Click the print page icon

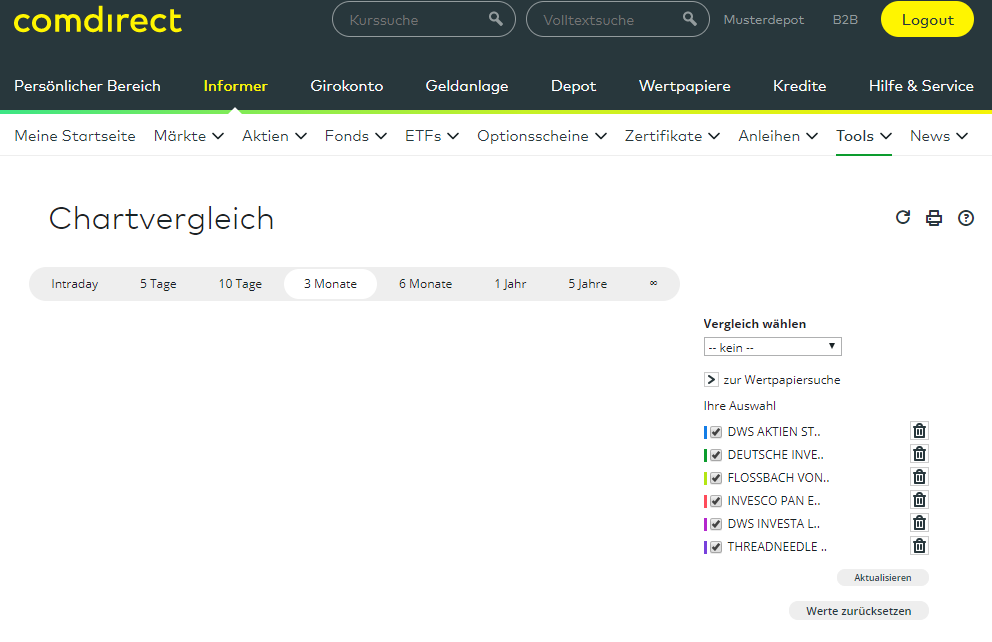pyautogui.click(x=934, y=218)
